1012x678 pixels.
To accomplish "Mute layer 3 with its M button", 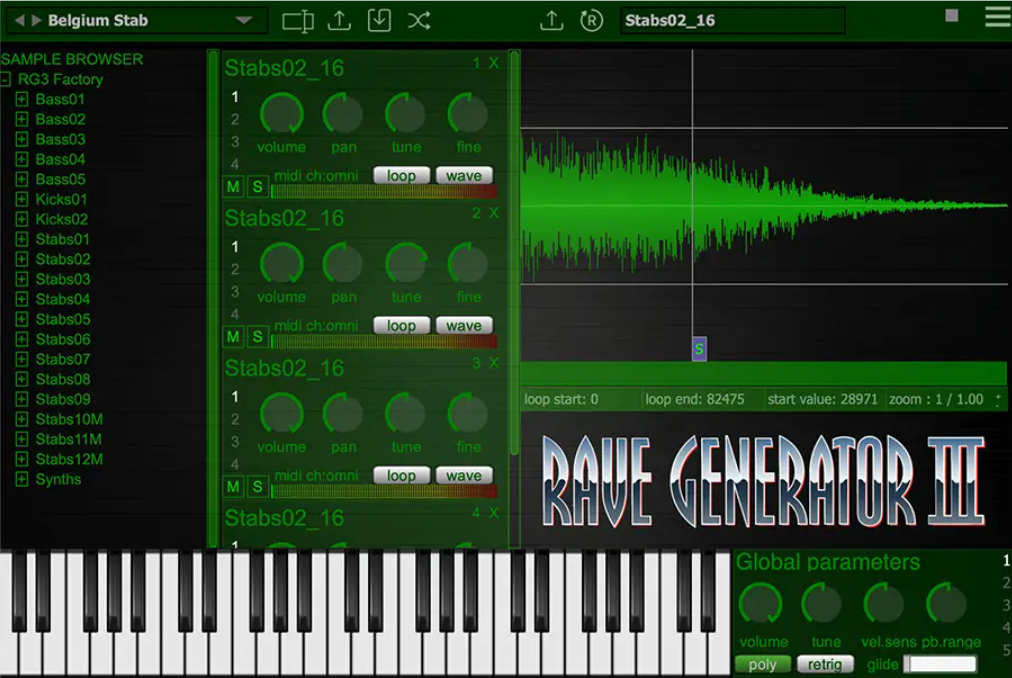I will [x=233, y=486].
